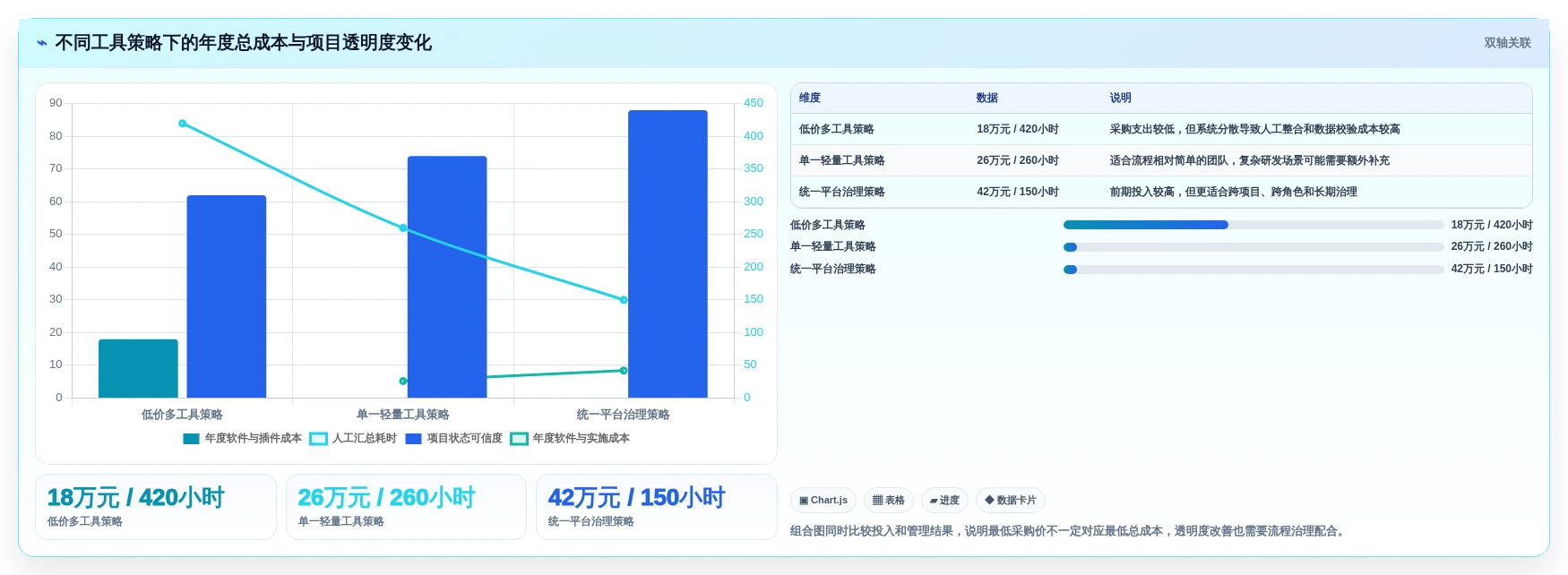Screen dimensions: 1568x575
Task: Click the 18万元 / 420小时 summary card
Action: pos(156,507)
